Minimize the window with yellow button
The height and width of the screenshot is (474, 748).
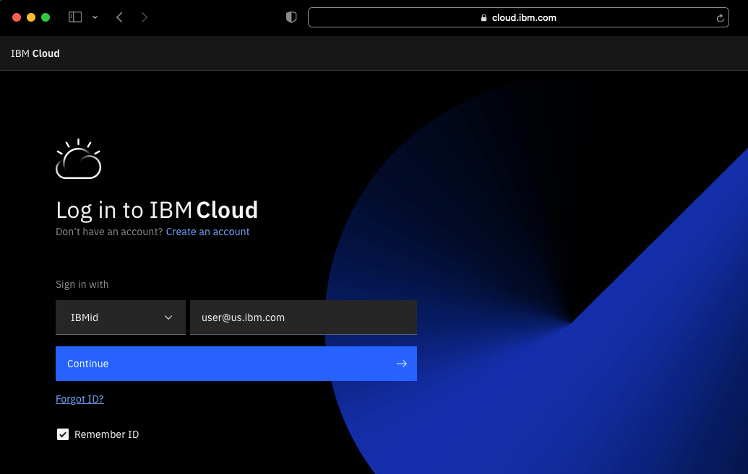coord(31,17)
